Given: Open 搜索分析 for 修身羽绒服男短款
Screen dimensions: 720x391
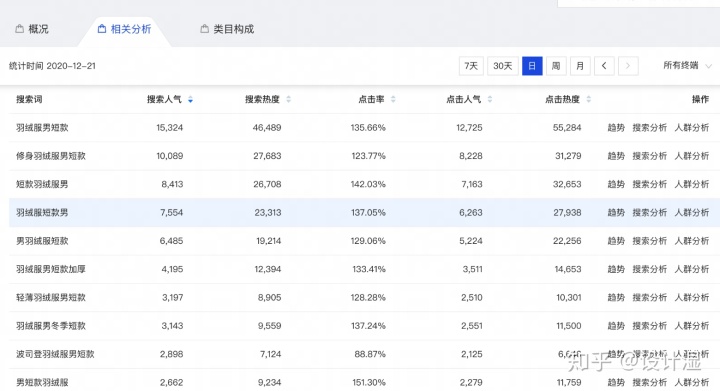Looking at the screenshot, I should click(650, 156).
